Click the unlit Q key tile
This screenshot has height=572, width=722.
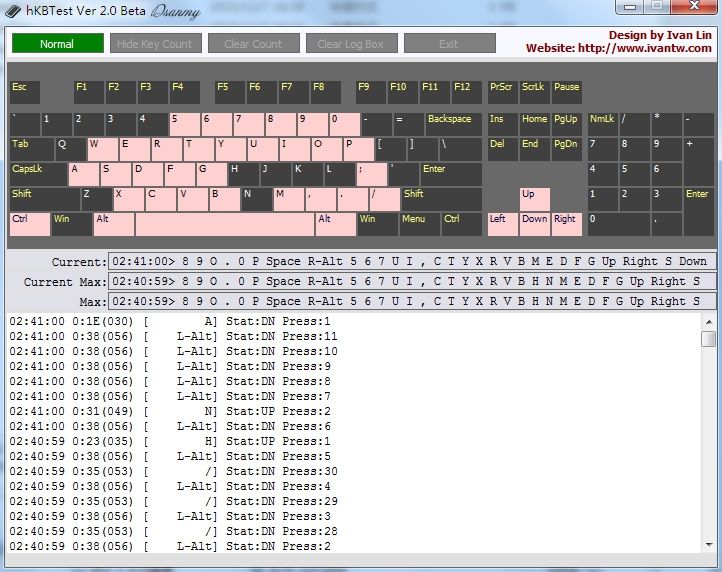click(x=70, y=149)
